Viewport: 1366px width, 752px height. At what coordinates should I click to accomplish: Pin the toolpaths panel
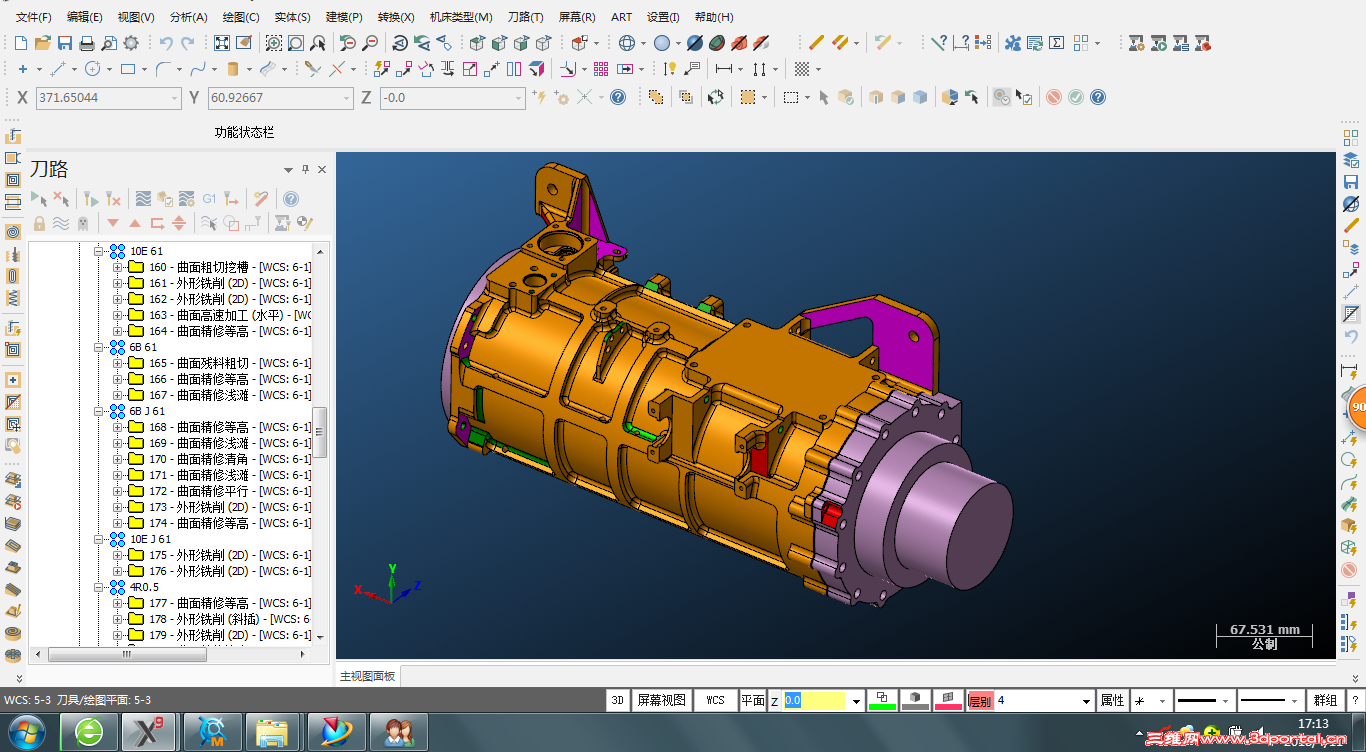(306, 169)
